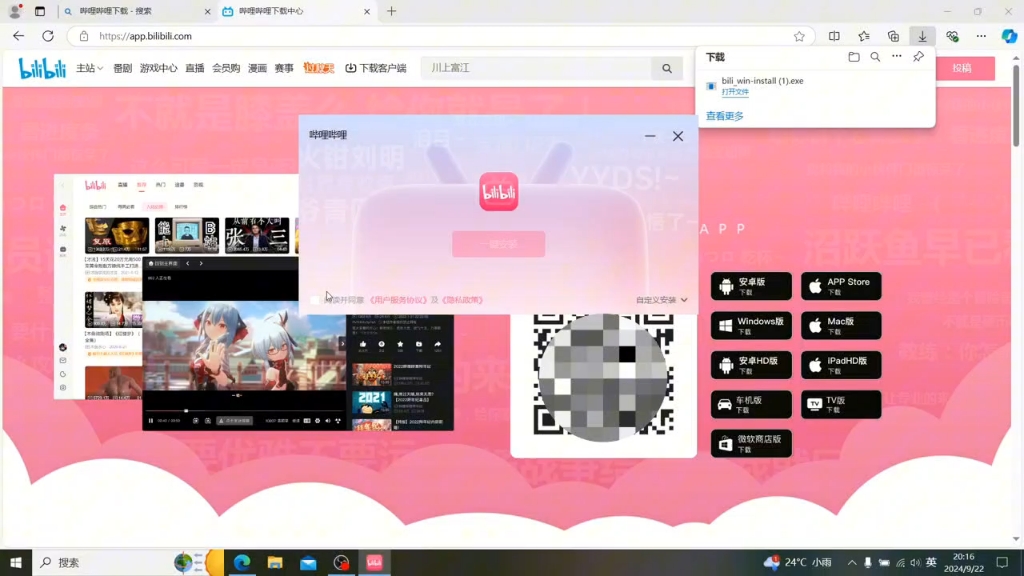This screenshot has height=576, width=1024.
Task: Download from the APP Store button
Action: coord(841,286)
